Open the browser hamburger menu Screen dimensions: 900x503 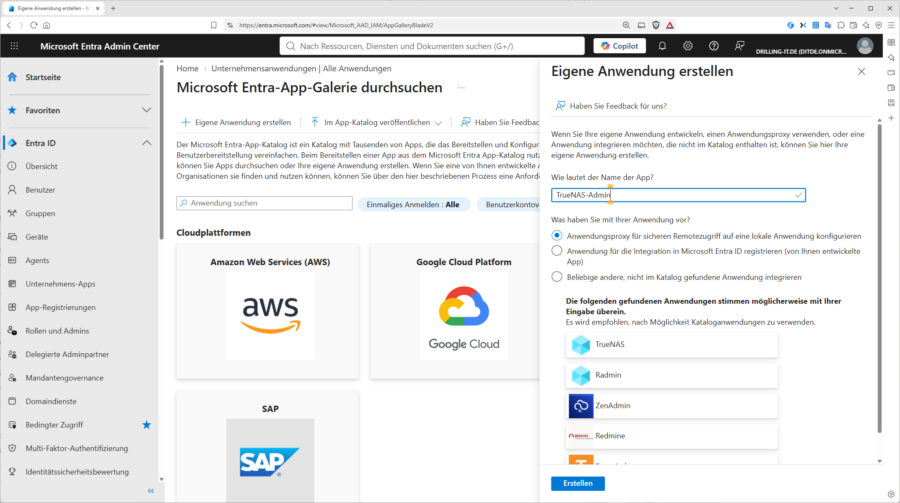[891, 25]
